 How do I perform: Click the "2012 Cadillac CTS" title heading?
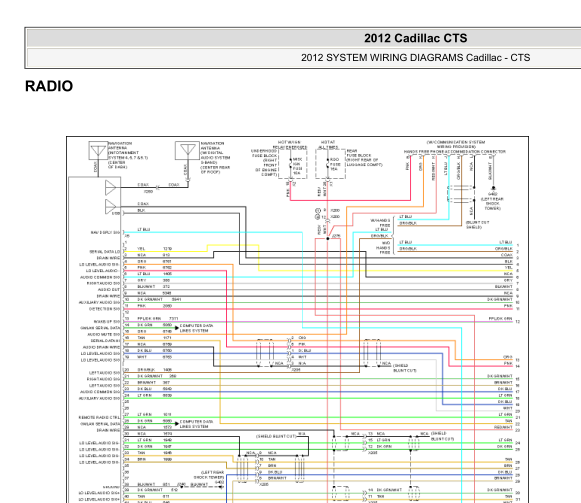415,38
